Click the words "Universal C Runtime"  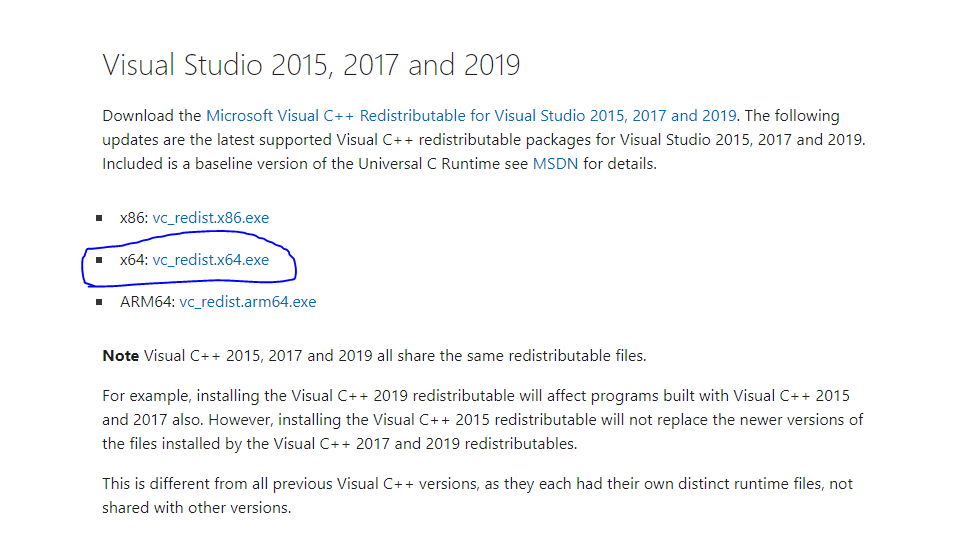coord(428,164)
